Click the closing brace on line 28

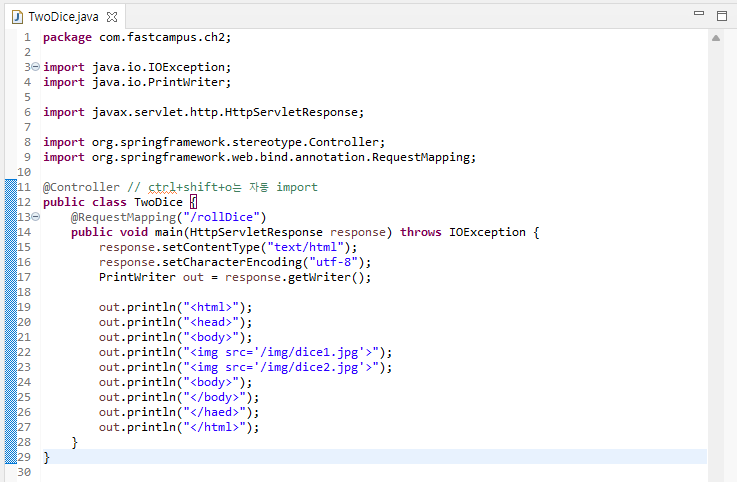74,442
